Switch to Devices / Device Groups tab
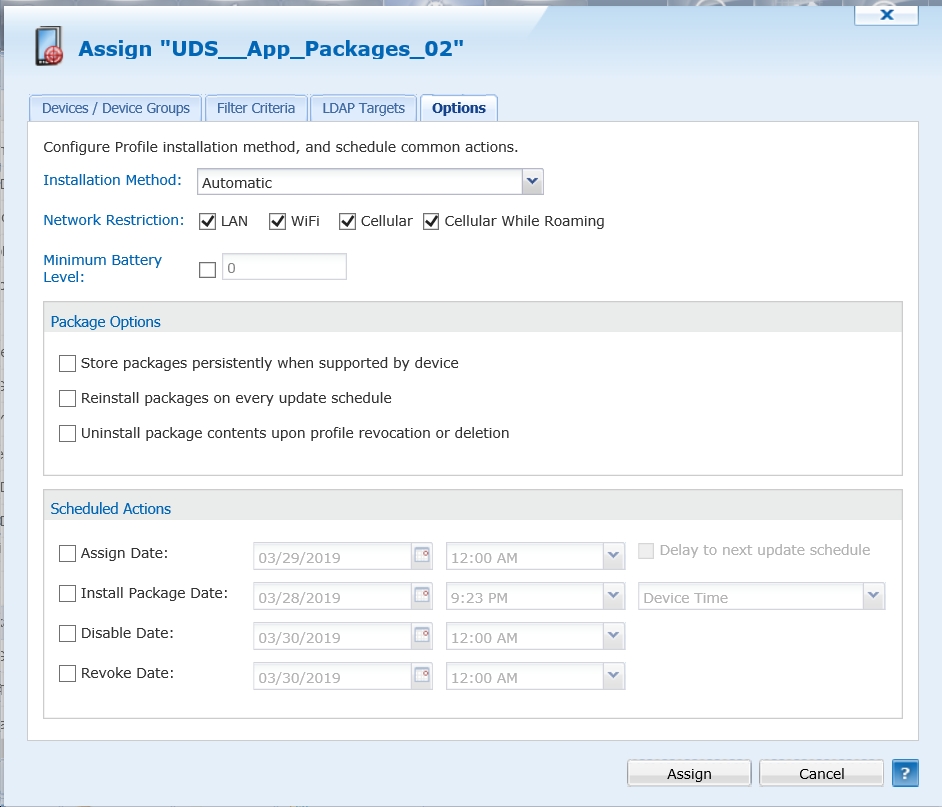942x807 pixels. point(115,108)
